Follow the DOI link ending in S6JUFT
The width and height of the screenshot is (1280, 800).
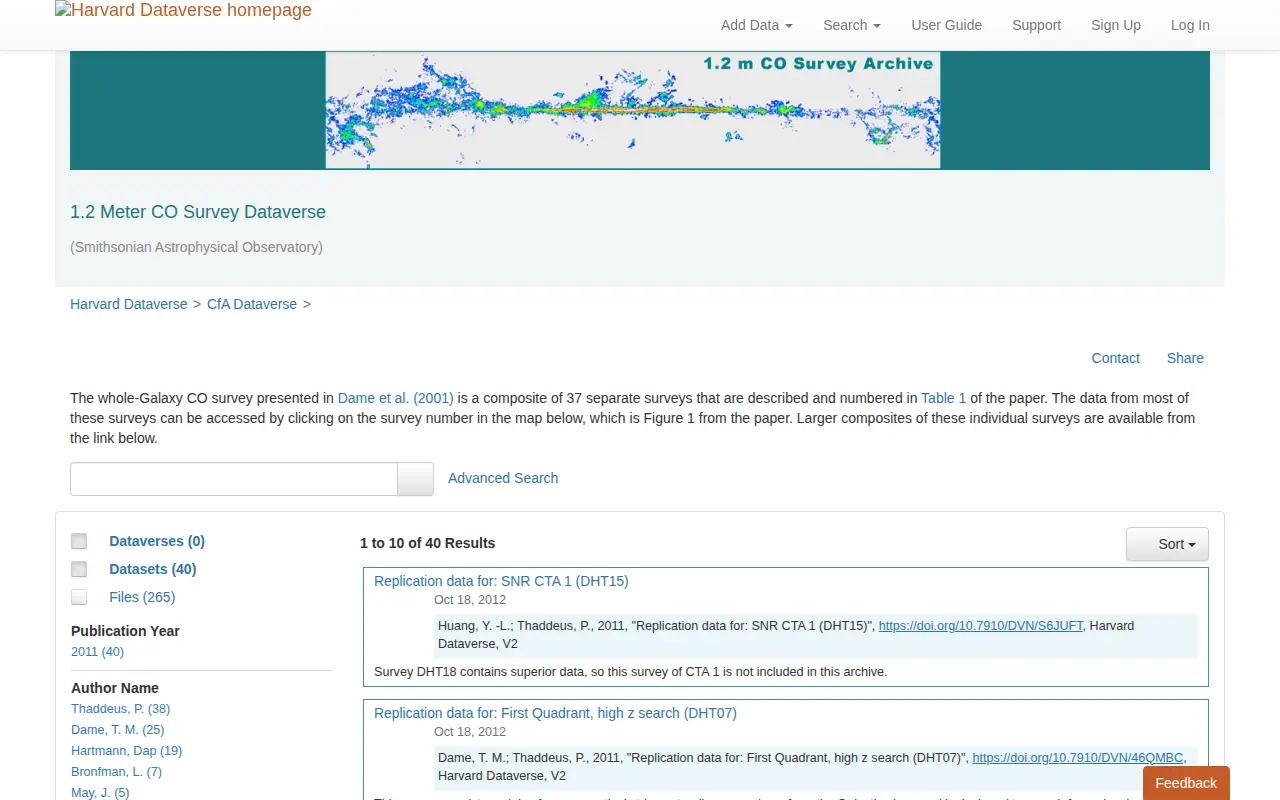[981, 626]
